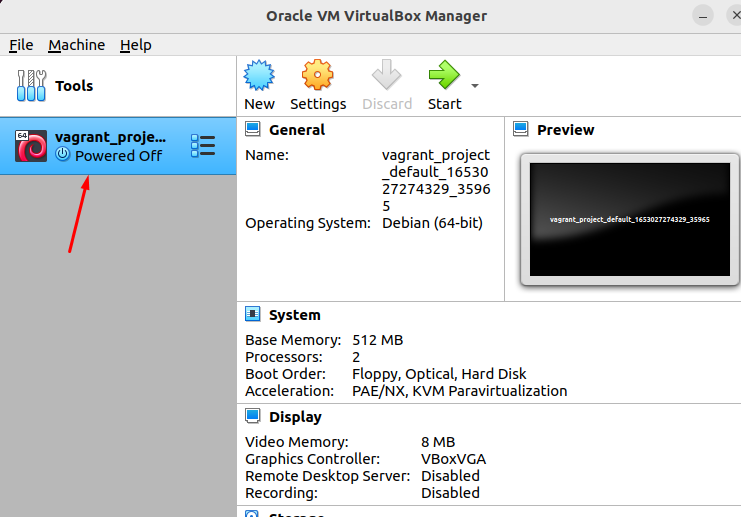Click the processors value '2'
741x517 pixels.
(x=356, y=357)
